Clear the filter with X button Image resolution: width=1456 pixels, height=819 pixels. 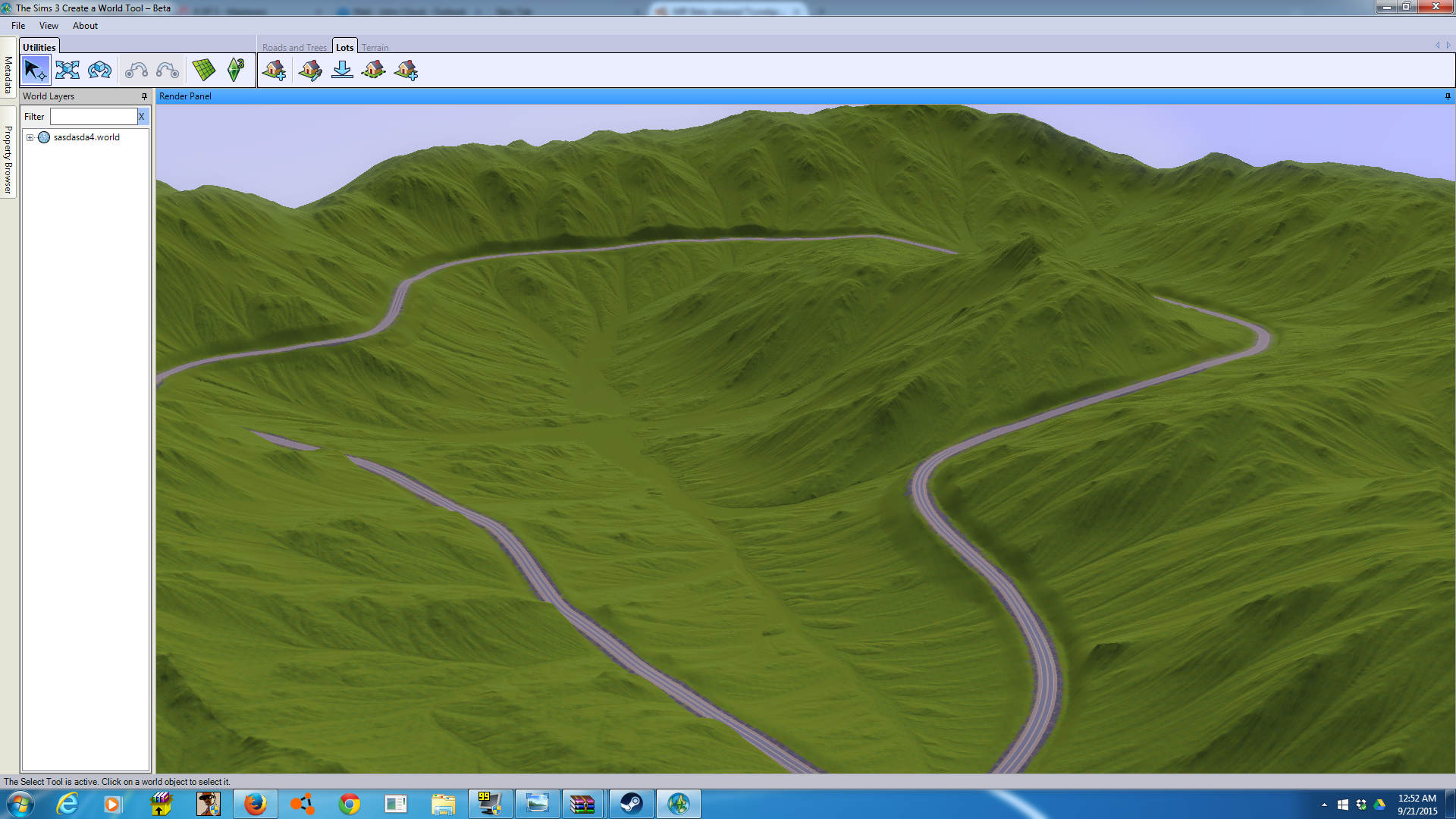[141, 116]
